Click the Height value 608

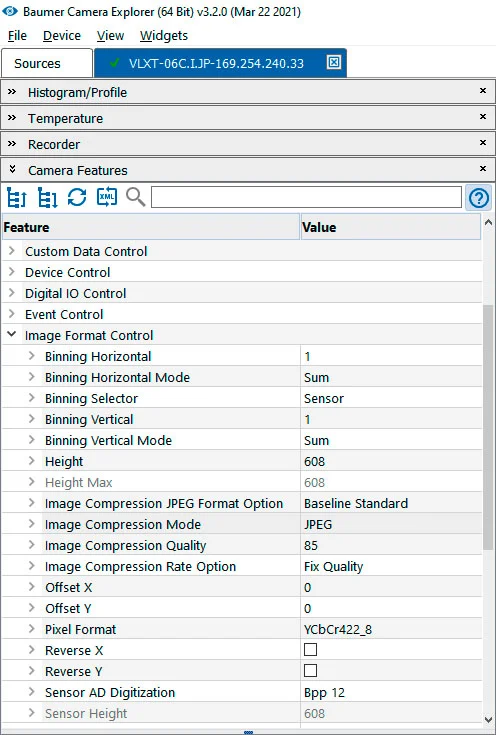pos(315,461)
